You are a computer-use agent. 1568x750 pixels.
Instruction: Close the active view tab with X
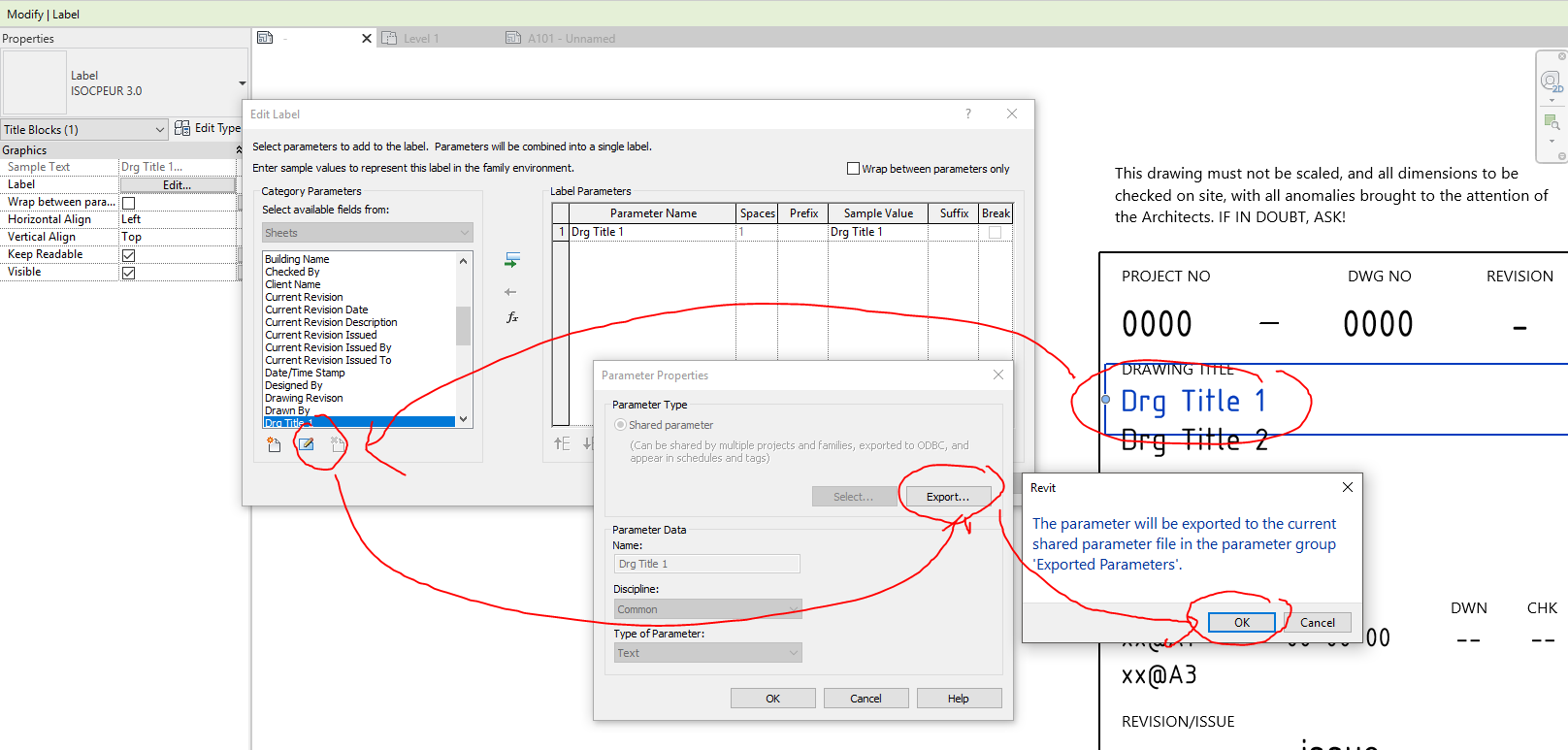367,39
